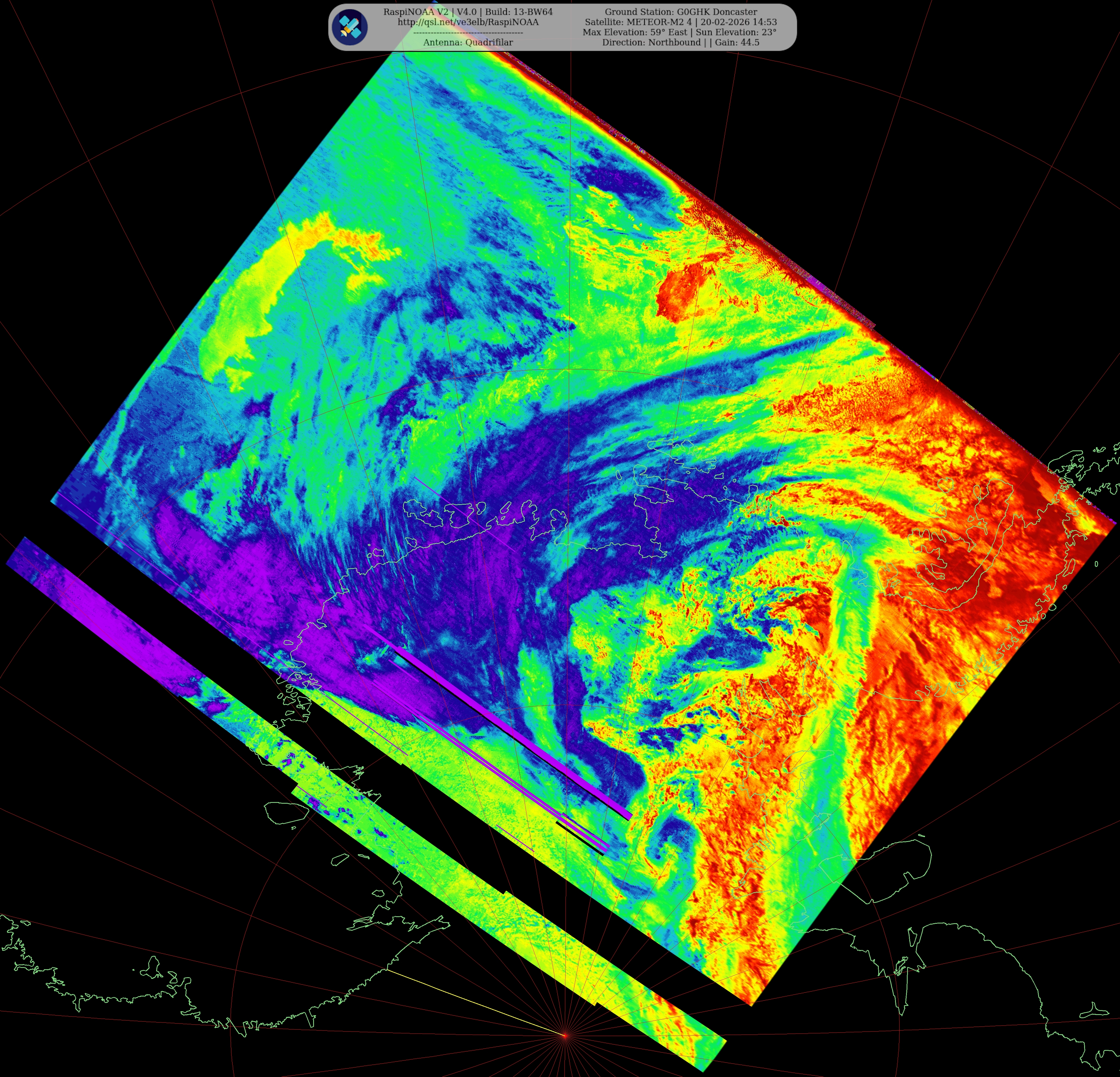
Task: Select the Antenna: Quadrifilar label
Action: click(x=468, y=42)
